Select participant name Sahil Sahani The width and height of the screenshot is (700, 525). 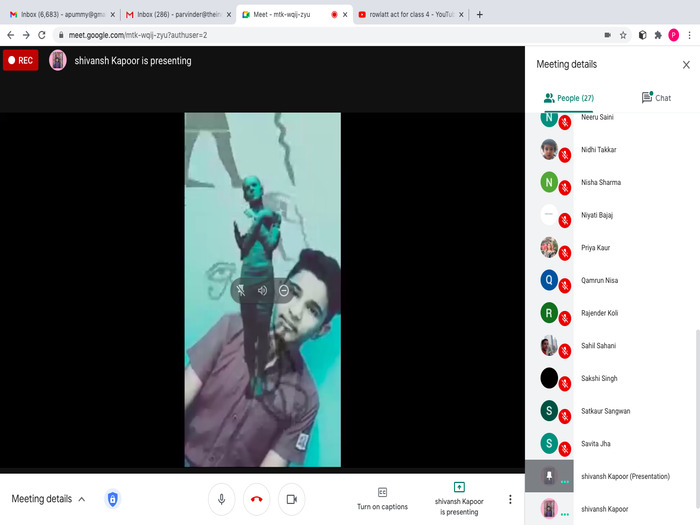point(598,346)
